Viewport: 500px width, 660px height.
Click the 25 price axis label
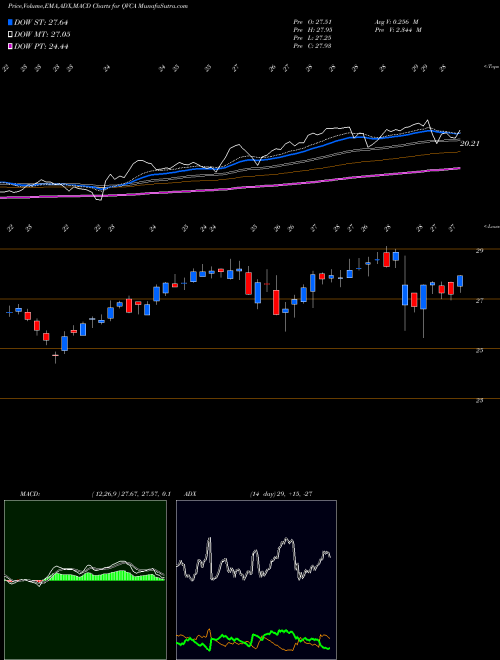click(x=479, y=351)
